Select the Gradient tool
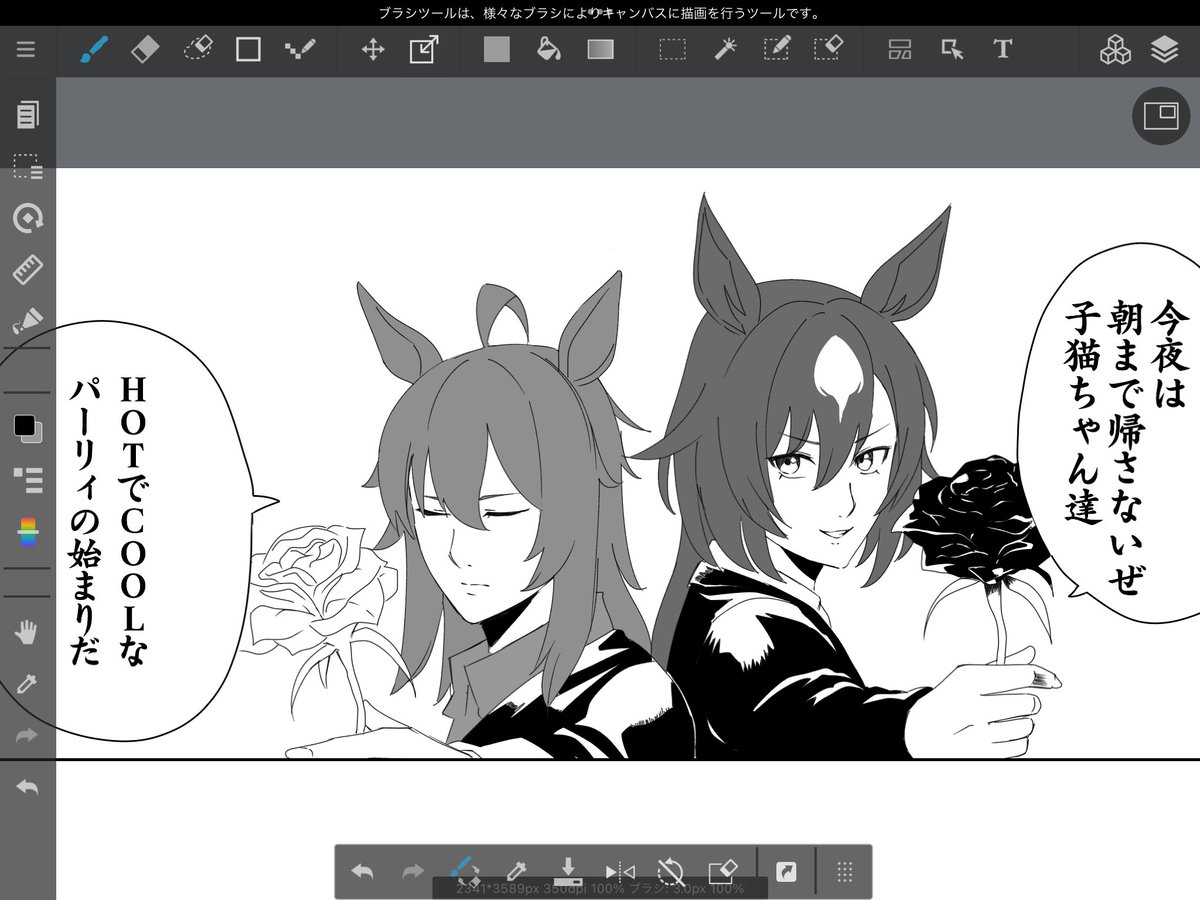1200x900 pixels. (x=600, y=49)
